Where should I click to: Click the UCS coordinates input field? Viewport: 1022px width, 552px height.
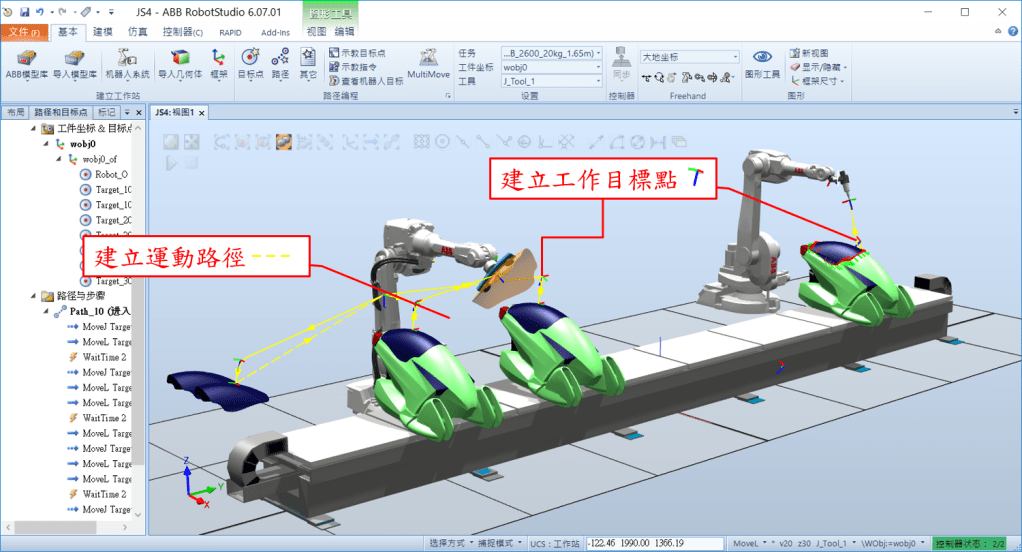tap(653, 543)
